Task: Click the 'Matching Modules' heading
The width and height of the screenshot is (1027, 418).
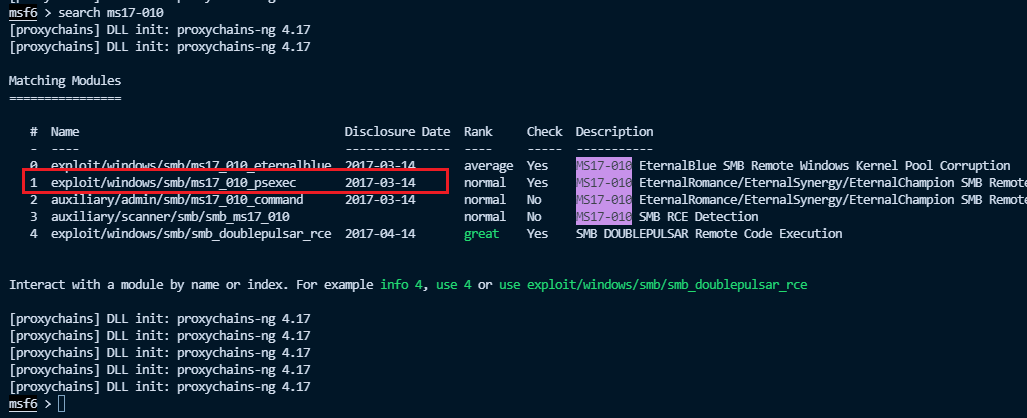Action: point(65,79)
